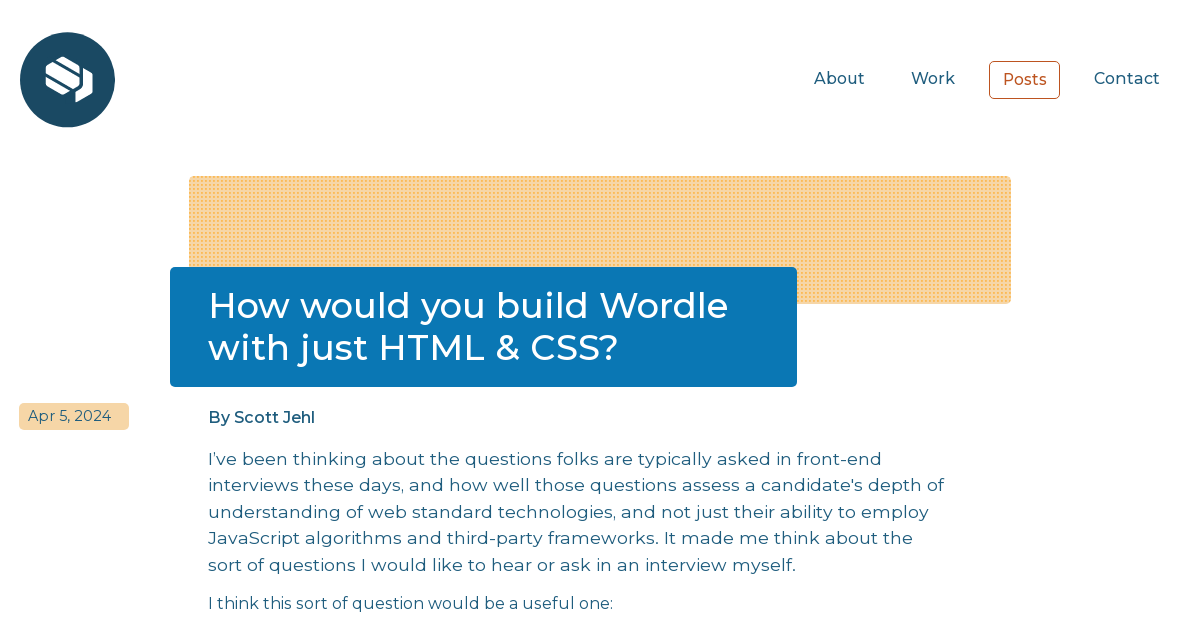Click the round site logo
The width and height of the screenshot is (1200, 630).
[67, 80]
